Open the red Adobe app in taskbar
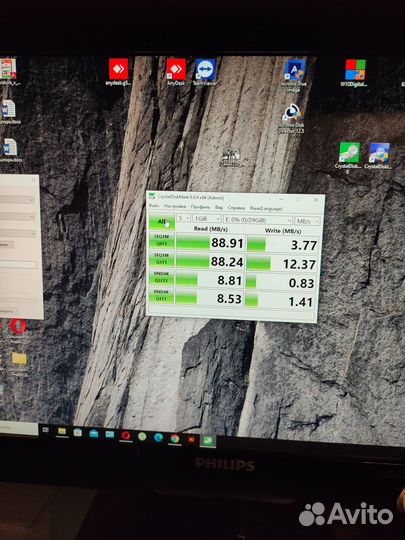 tap(191, 439)
